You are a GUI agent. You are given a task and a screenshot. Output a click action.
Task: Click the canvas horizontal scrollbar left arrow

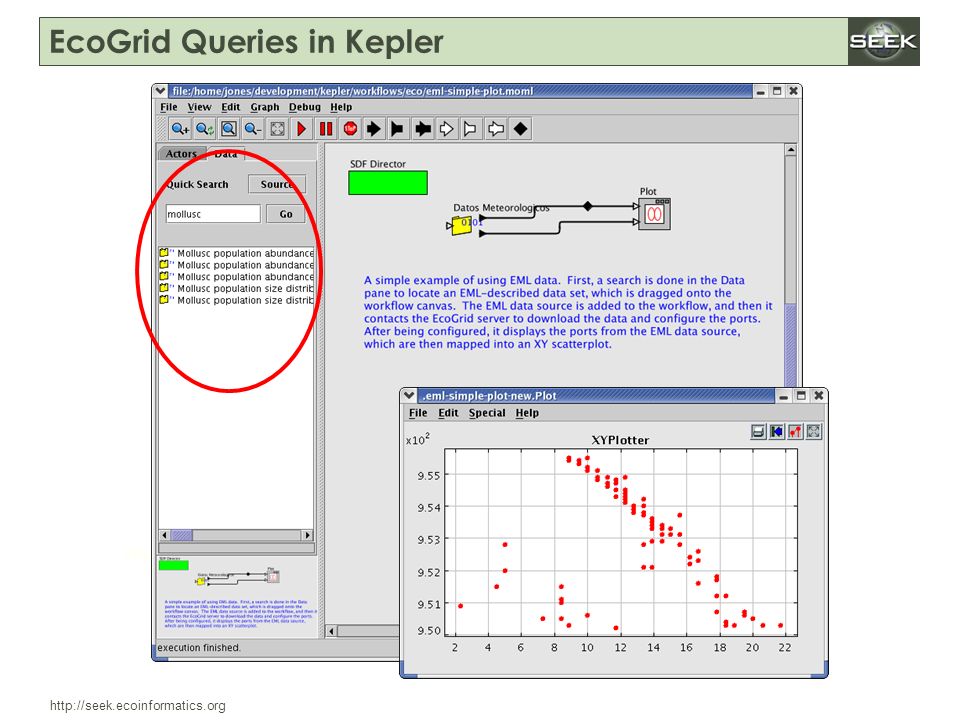point(331,631)
